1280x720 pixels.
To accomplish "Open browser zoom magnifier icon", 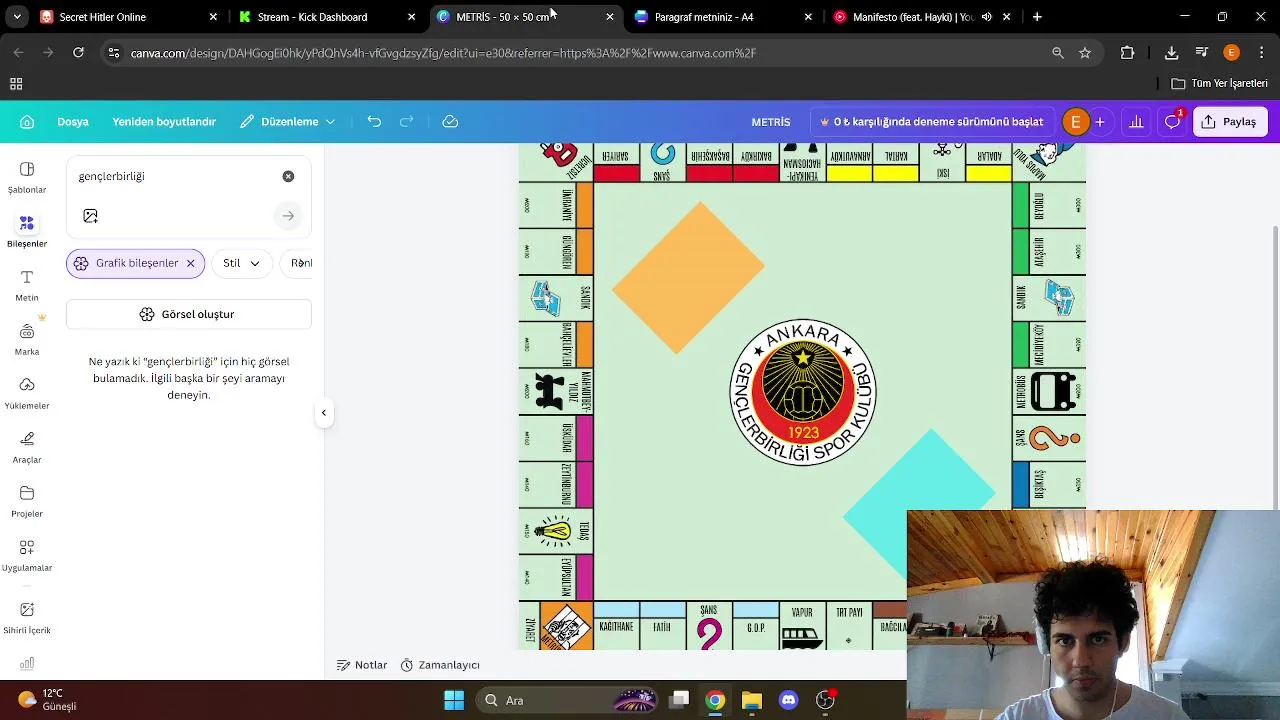I will click(x=1058, y=53).
